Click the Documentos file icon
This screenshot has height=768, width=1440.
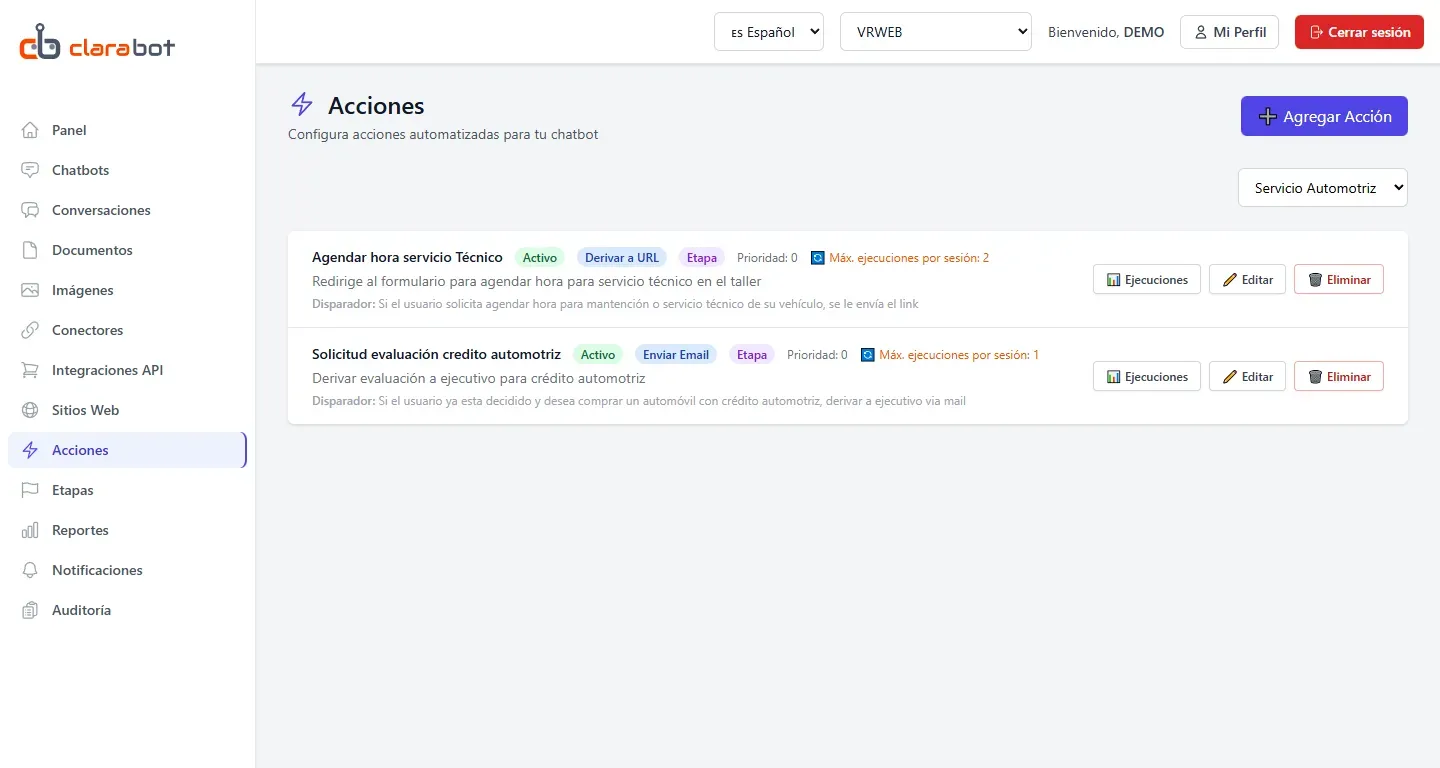pos(30,250)
